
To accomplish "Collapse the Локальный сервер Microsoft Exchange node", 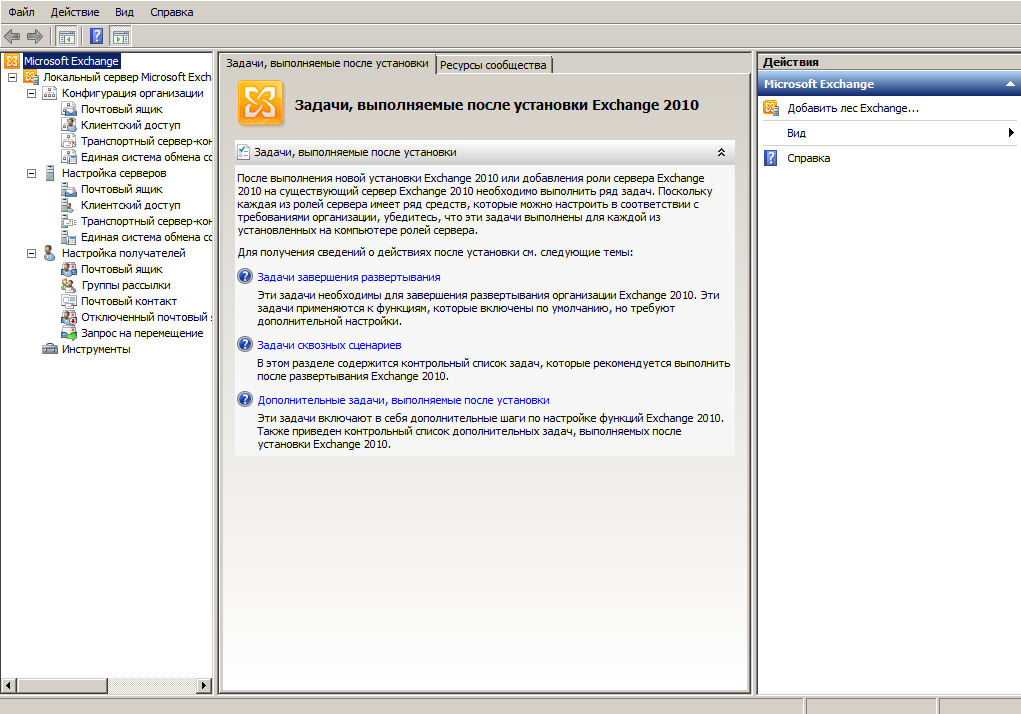I will tap(12, 77).
